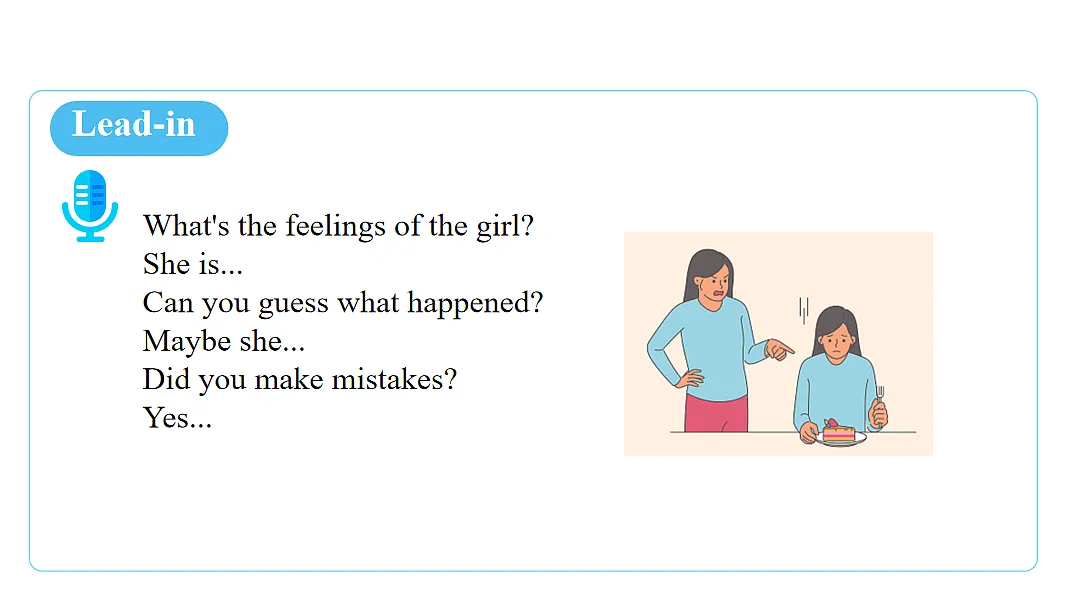Image resolution: width=1066 pixels, height=600 pixels.
Task: Click the cake slice on the plate
Action: pyautogui.click(x=838, y=432)
